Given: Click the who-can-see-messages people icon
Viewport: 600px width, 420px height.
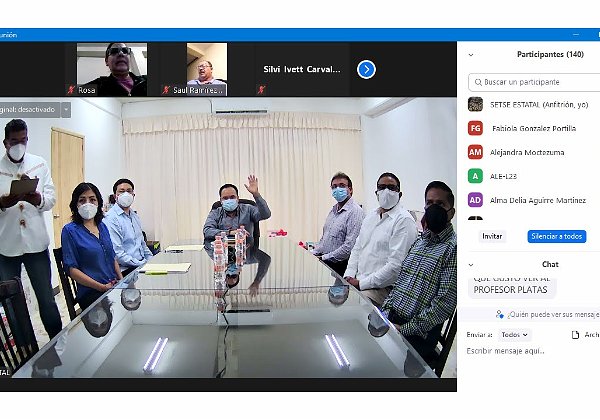Looking at the screenshot, I should pos(499,314).
